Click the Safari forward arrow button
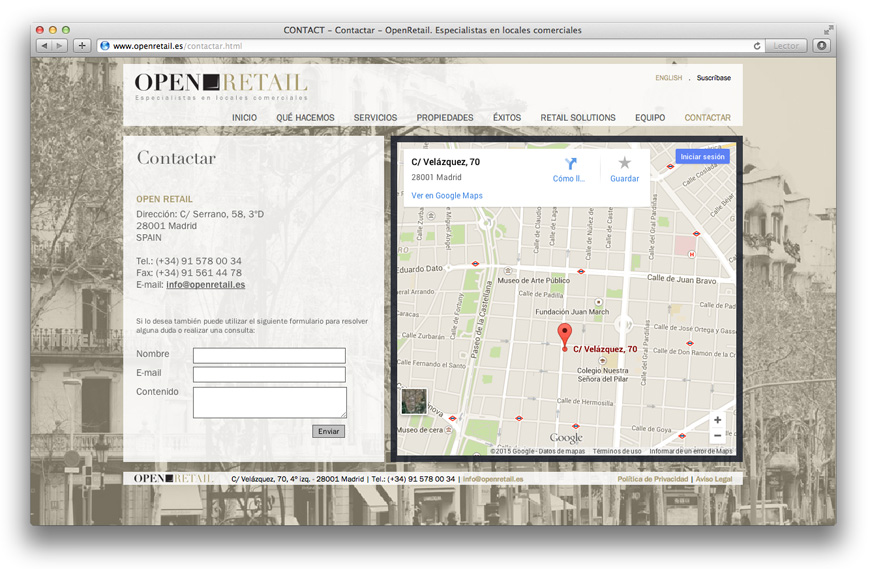Viewport: 870px width, 569px height. coord(60,46)
